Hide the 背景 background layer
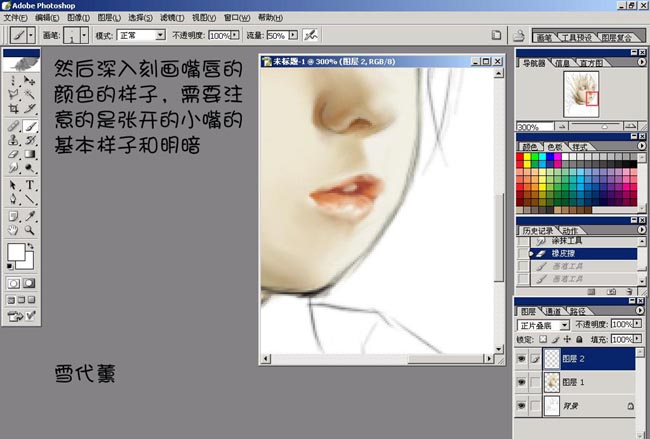Screen dimensions: 650x439 coord(521,406)
